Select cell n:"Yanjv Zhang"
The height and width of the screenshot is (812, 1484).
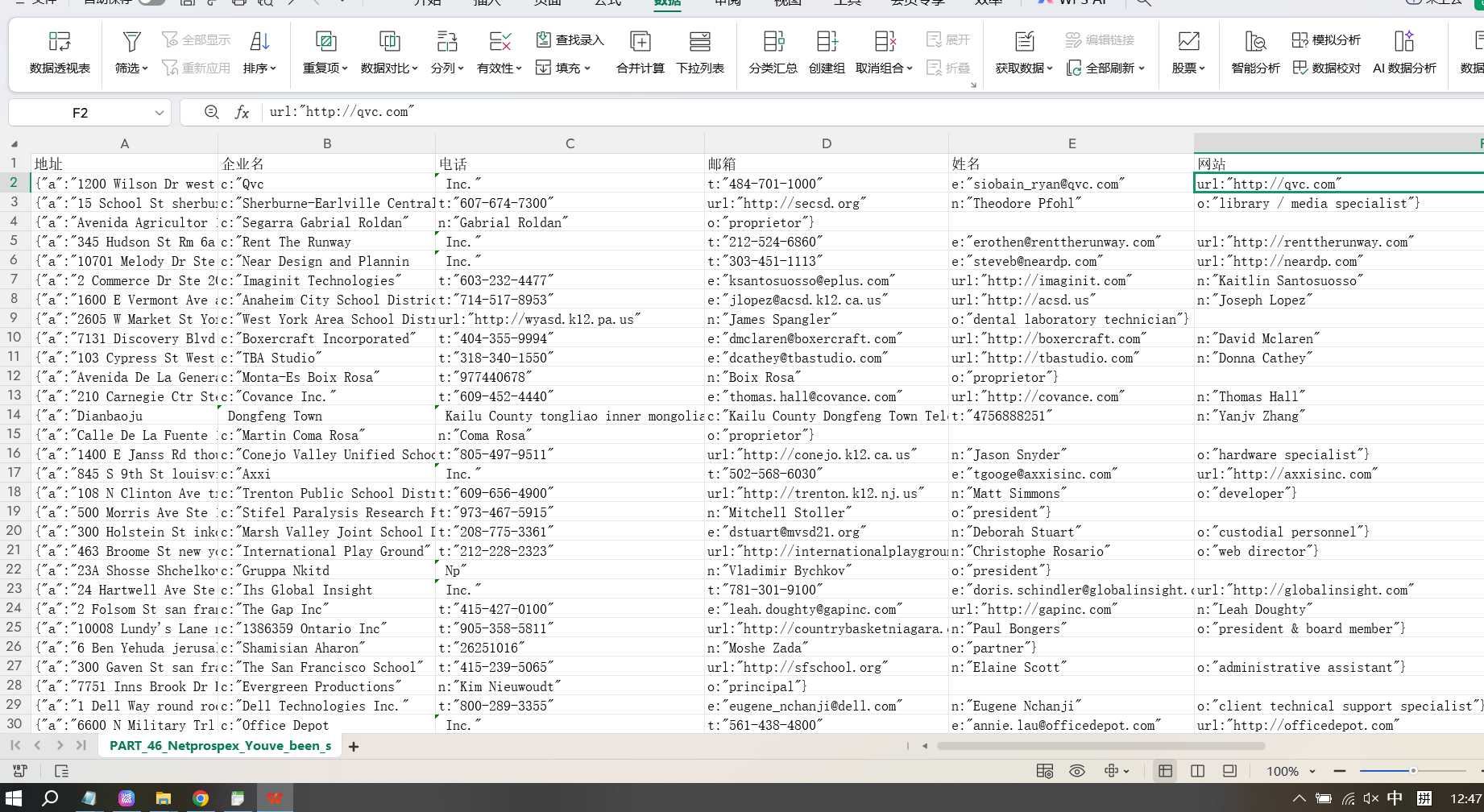1339,415
